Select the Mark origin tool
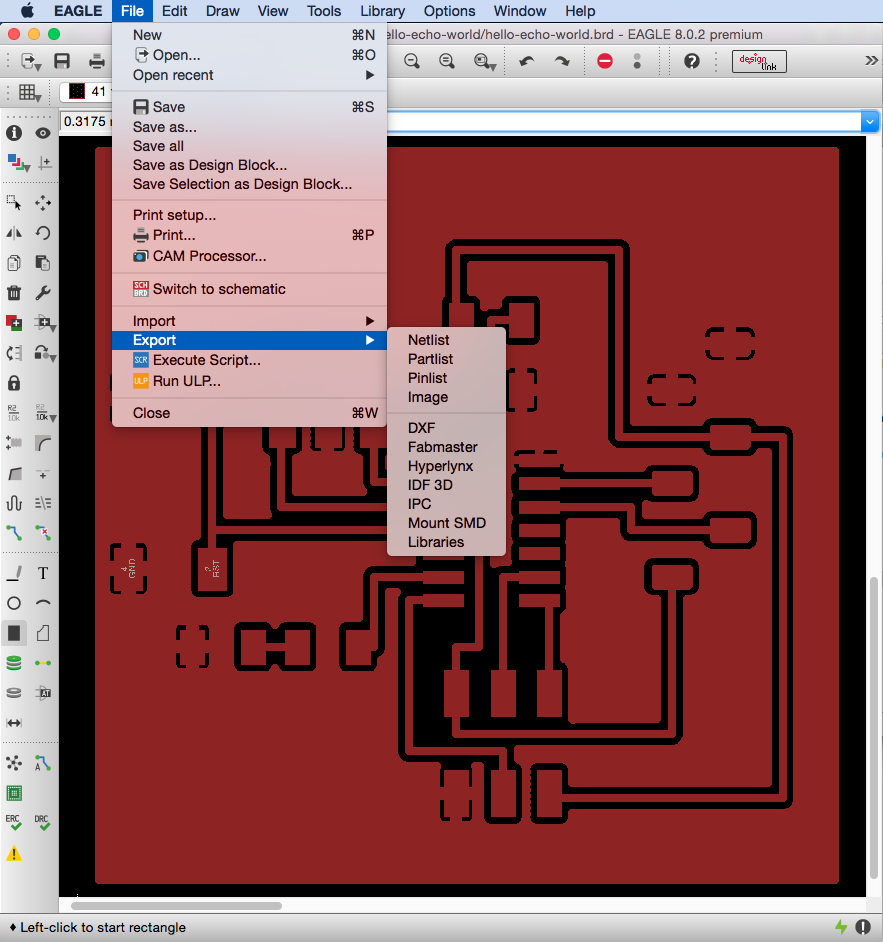The height and width of the screenshot is (942, 883). pos(44,163)
